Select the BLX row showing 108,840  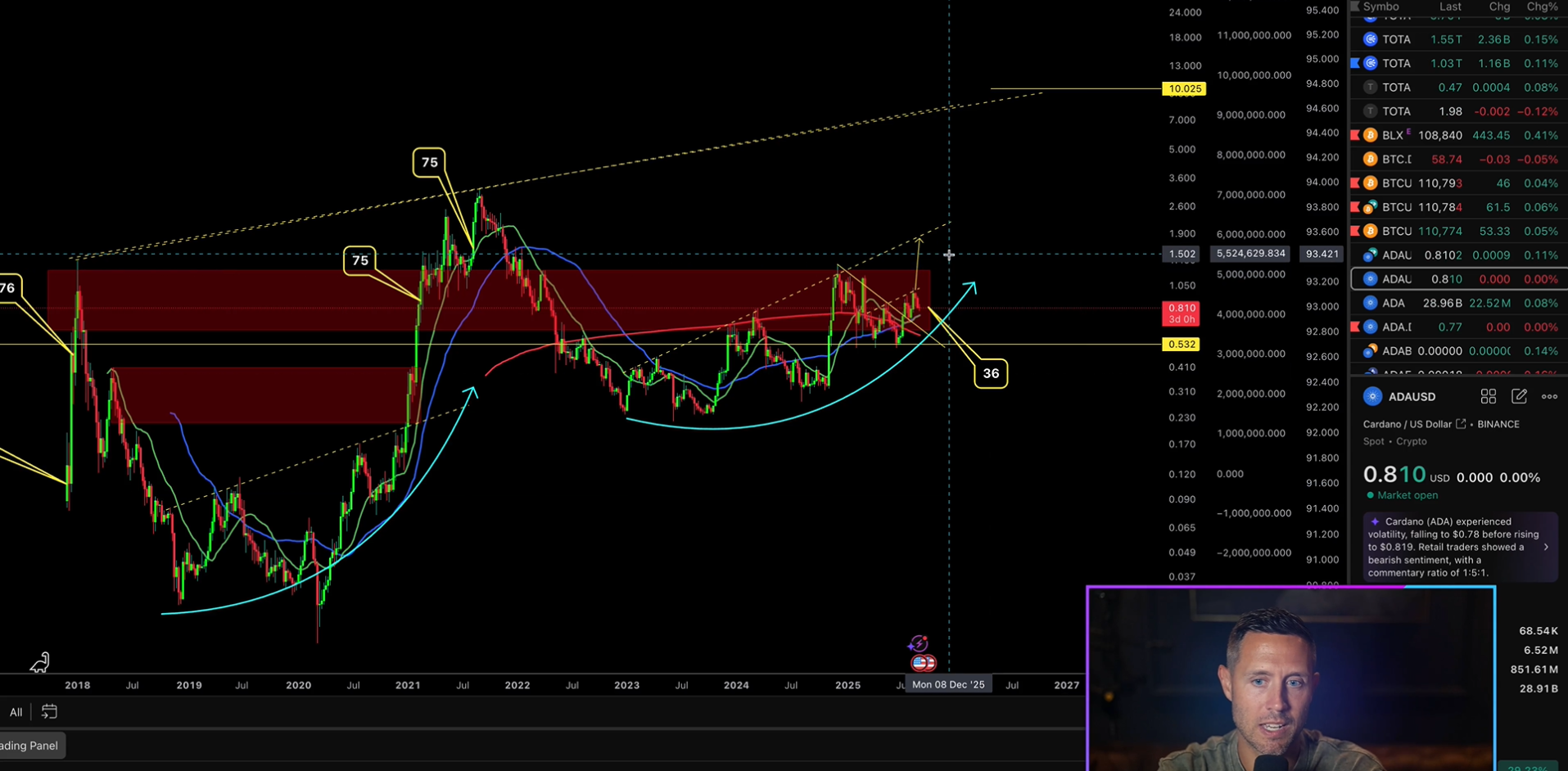[1458, 135]
